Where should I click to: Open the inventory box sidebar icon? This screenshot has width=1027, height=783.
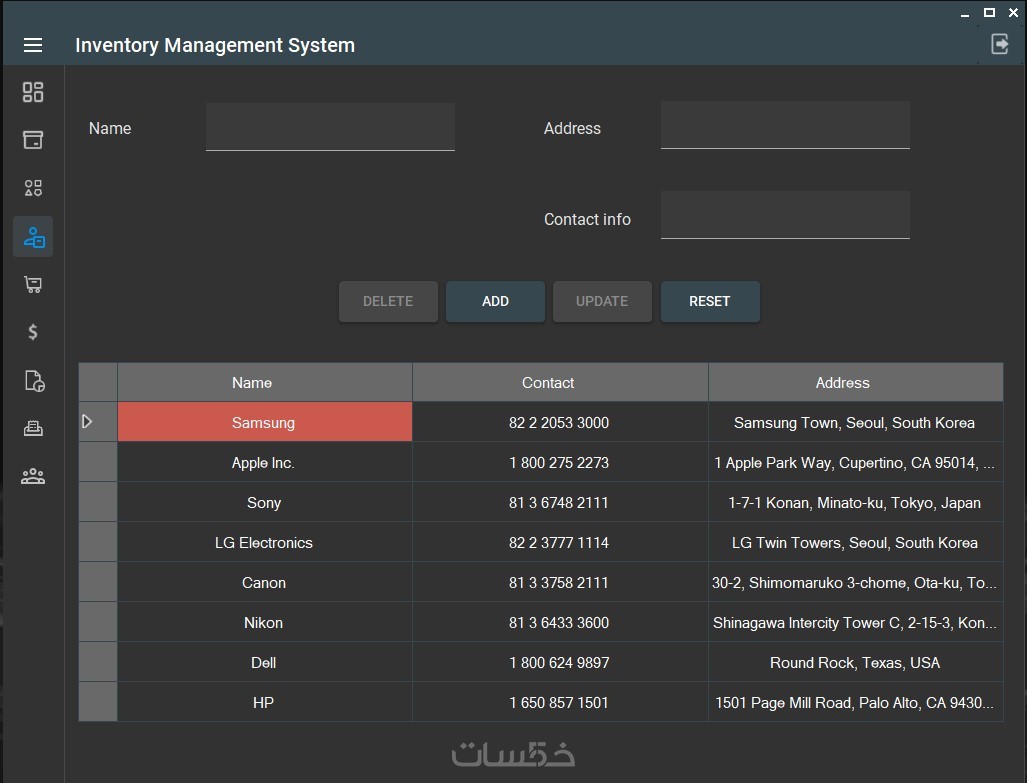33,140
